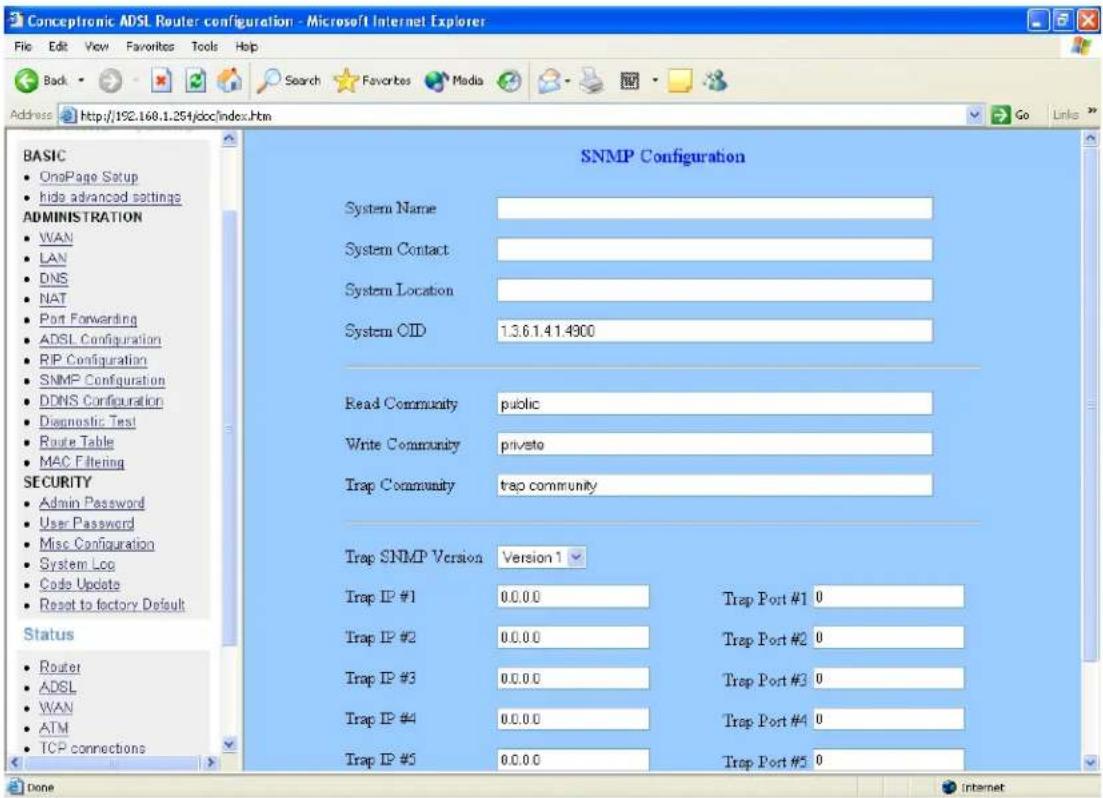Open Favorites star toolbar button
The width and height of the screenshot is (1103, 798).
(x=372, y=81)
